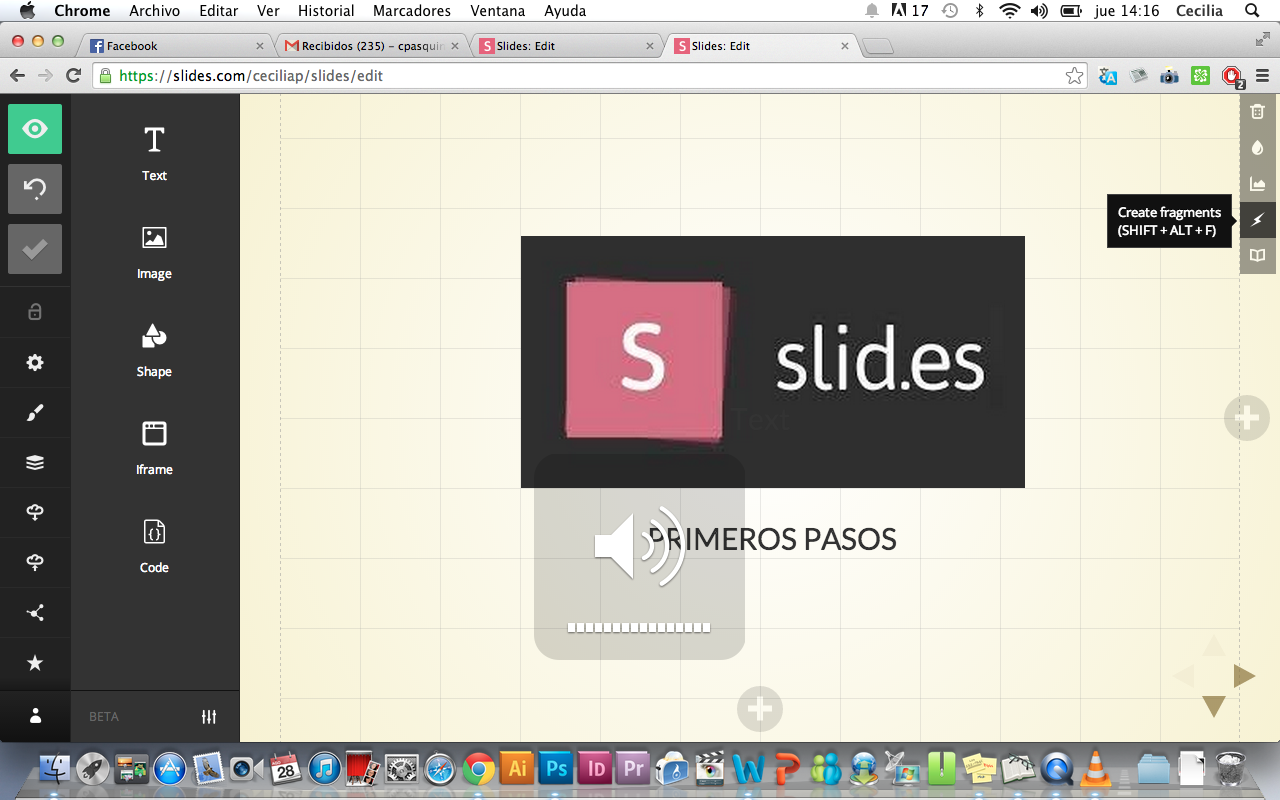Open the user profile icon at sidebar bottom

pos(35,716)
